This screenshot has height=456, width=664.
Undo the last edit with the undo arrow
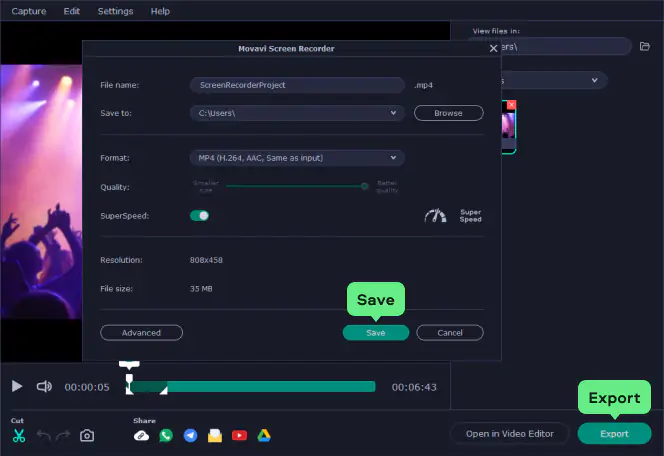click(44, 436)
